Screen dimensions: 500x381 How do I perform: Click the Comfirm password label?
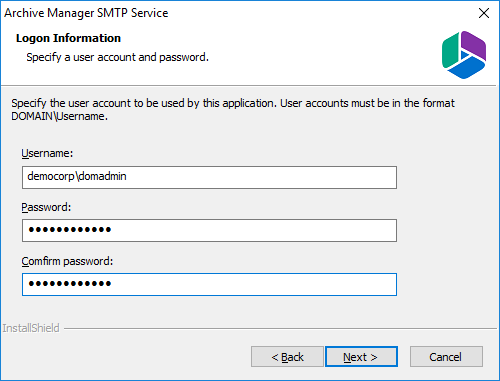[x=67, y=261]
